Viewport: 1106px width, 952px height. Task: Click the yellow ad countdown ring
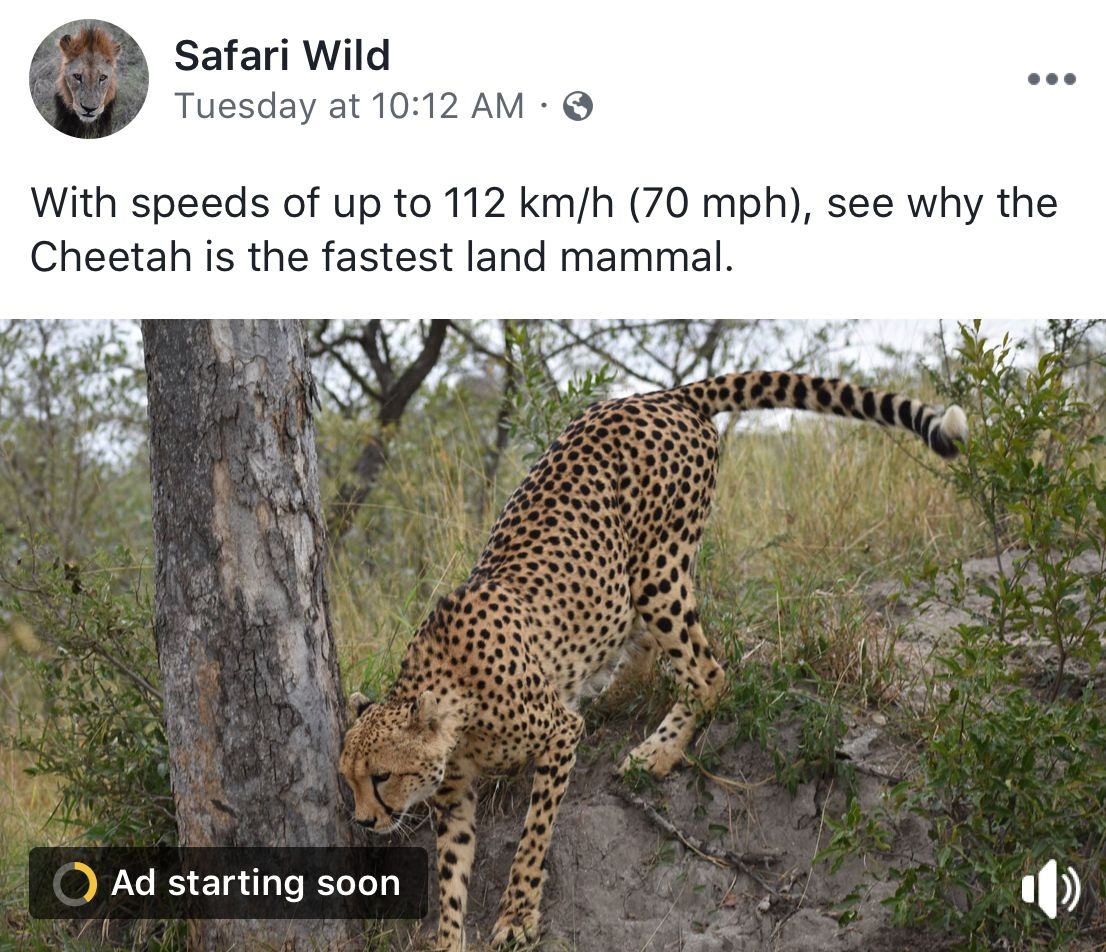[75, 884]
